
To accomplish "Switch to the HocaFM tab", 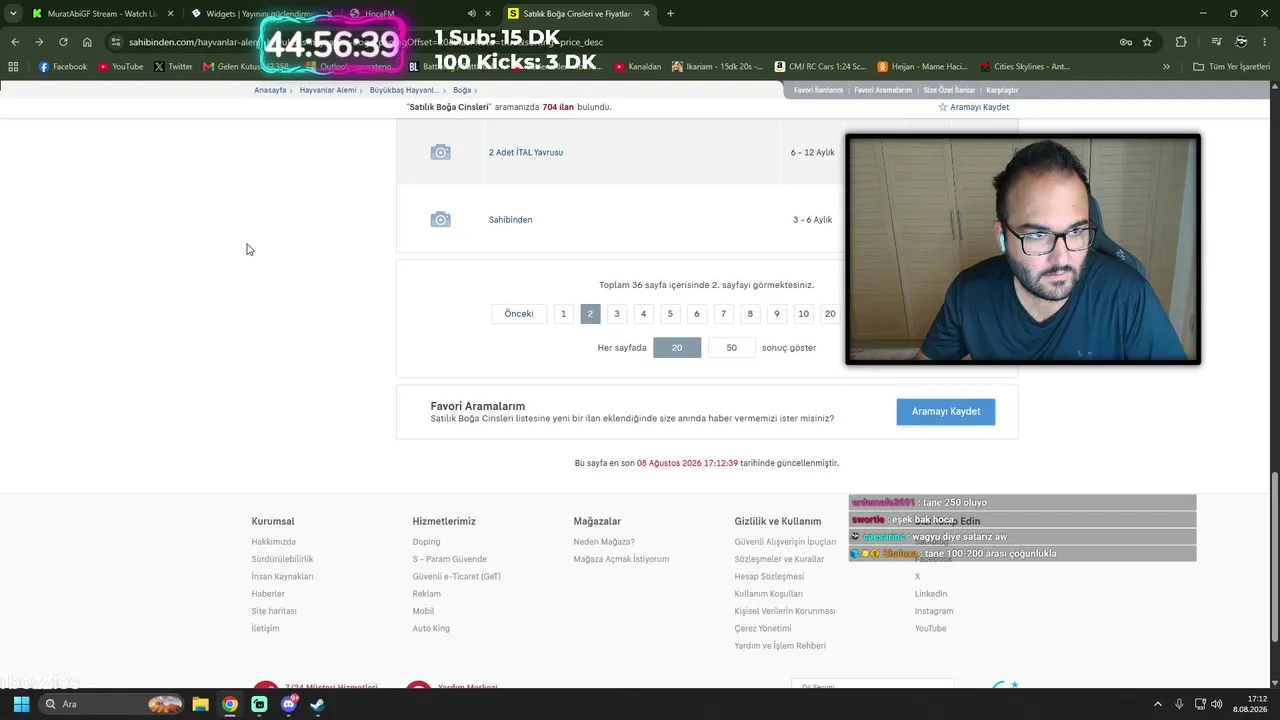I will pos(418,14).
